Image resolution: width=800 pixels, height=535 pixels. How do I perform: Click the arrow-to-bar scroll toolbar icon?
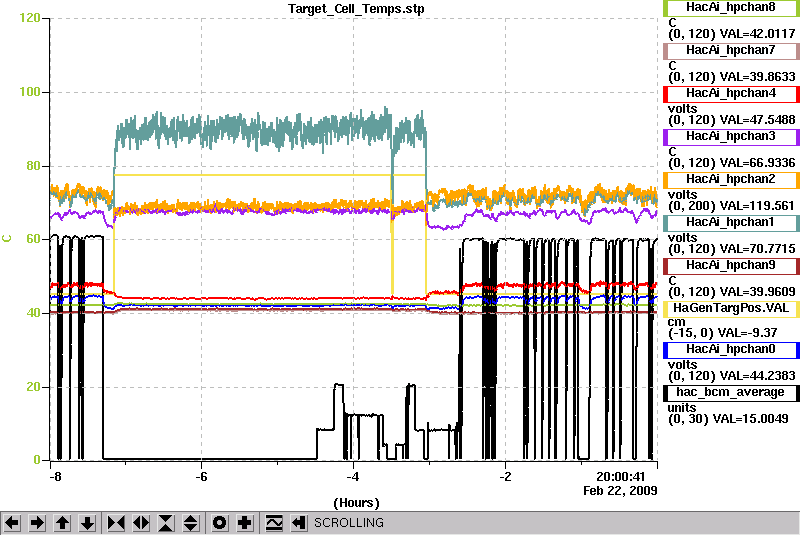point(299,523)
